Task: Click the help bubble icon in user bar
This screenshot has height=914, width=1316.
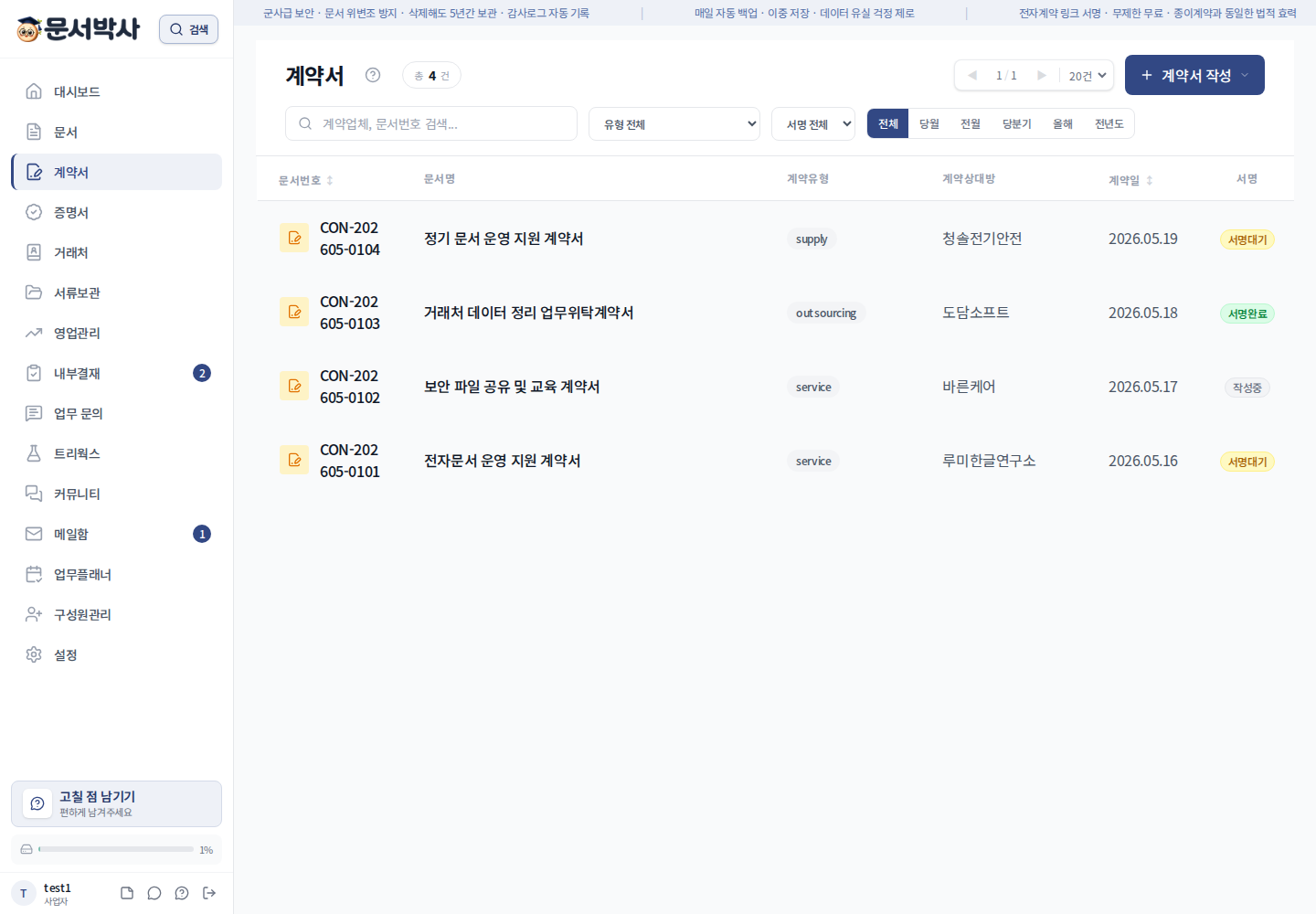Action: [182, 893]
